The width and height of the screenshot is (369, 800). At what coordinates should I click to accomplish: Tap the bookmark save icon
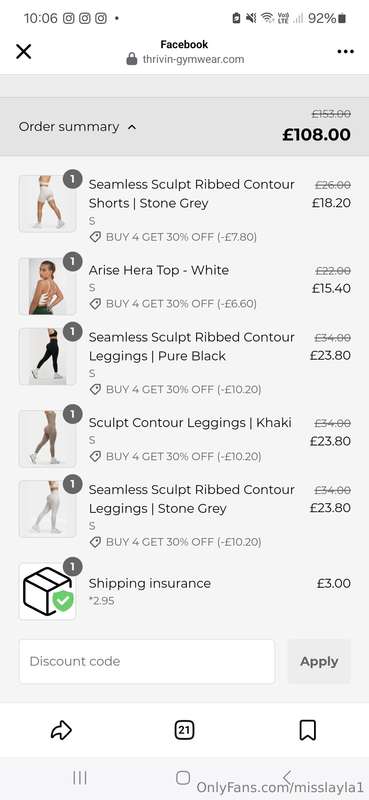[x=308, y=730]
